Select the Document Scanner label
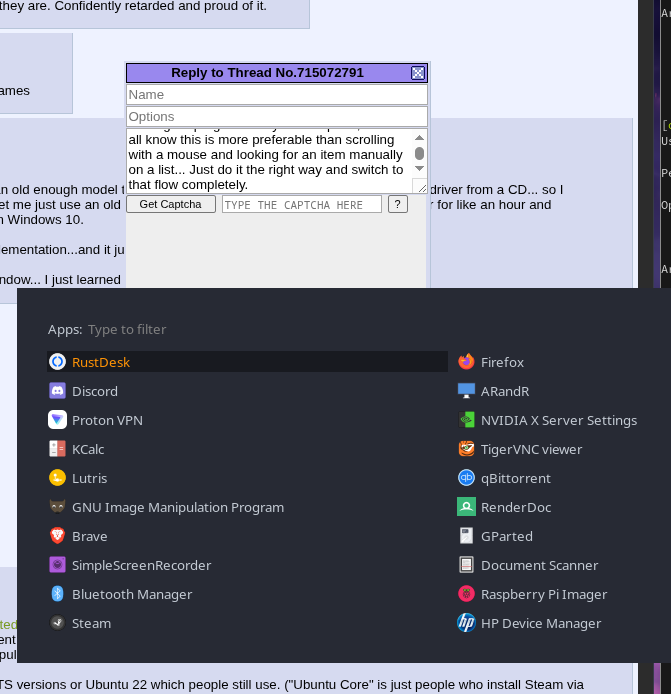The image size is (671, 694). (x=540, y=565)
